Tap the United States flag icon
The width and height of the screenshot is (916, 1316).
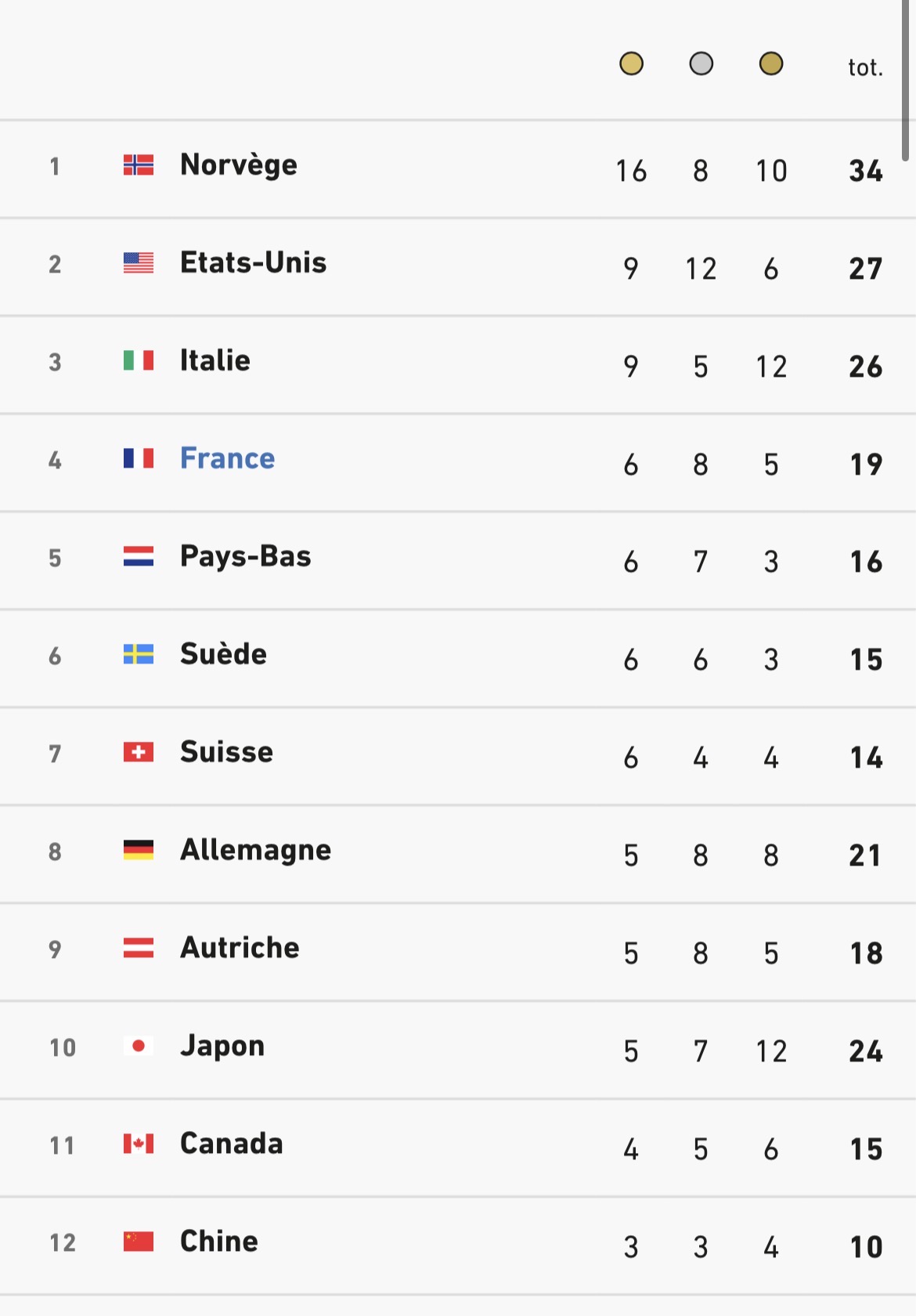coord(139,262)
